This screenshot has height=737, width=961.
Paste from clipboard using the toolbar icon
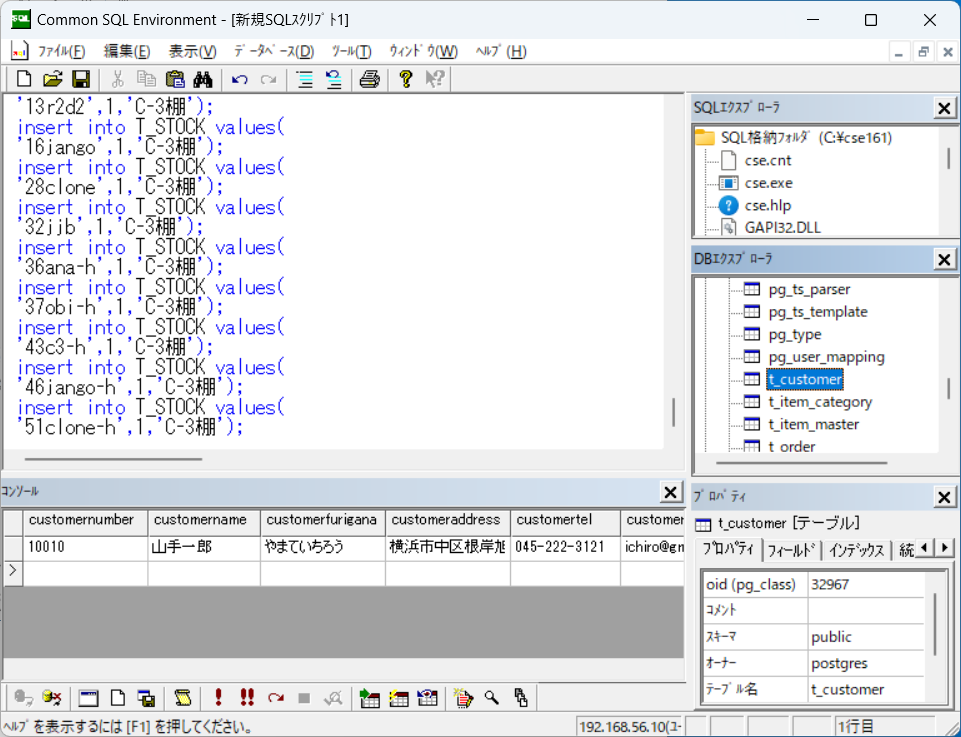[x=175, y=79]
